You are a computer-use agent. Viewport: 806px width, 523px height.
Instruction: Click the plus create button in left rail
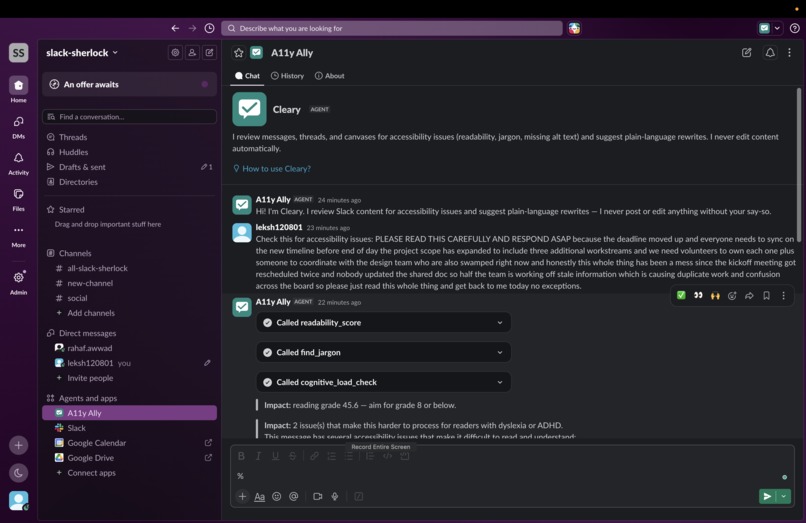pos(19,445)
